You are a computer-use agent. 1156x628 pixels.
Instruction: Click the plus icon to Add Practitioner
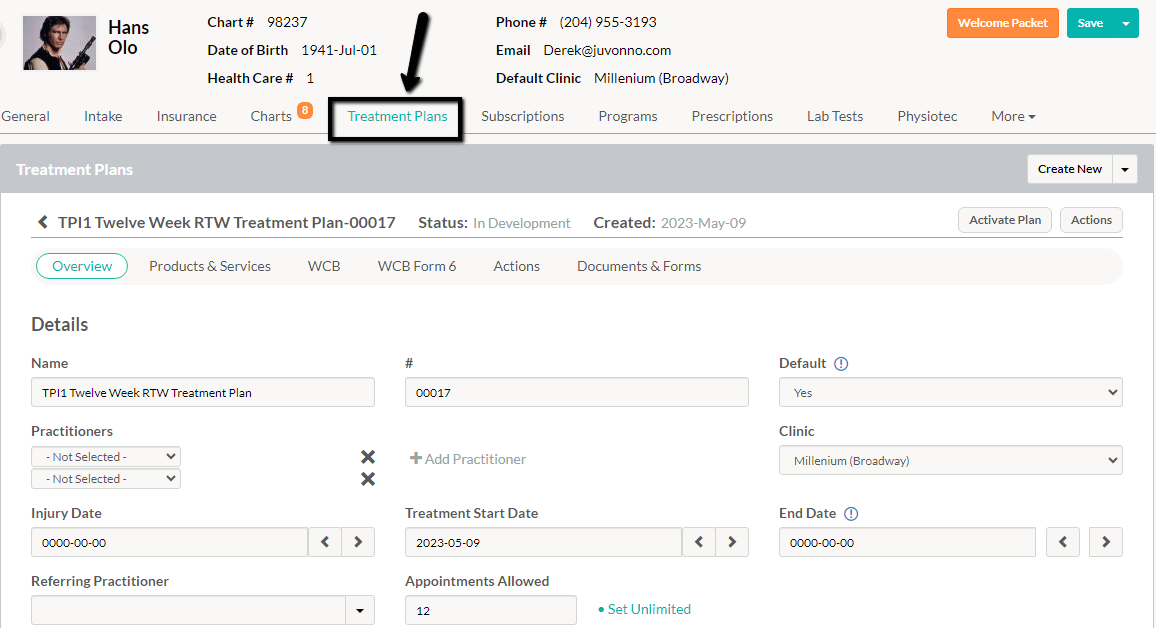(415, 458)
